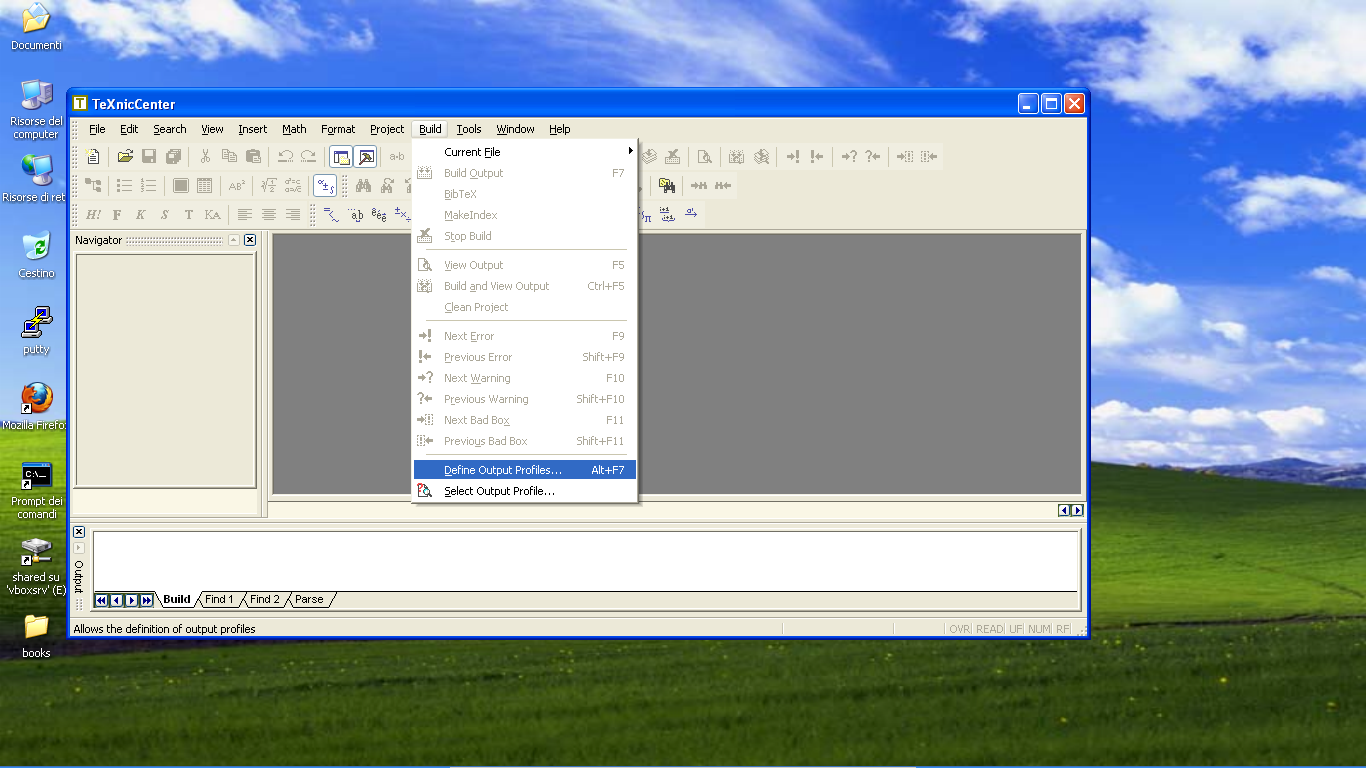Click the jump-to-first output tab arrow
The height and width of the screenshot is (768, 1366).
tap(101, 600)
